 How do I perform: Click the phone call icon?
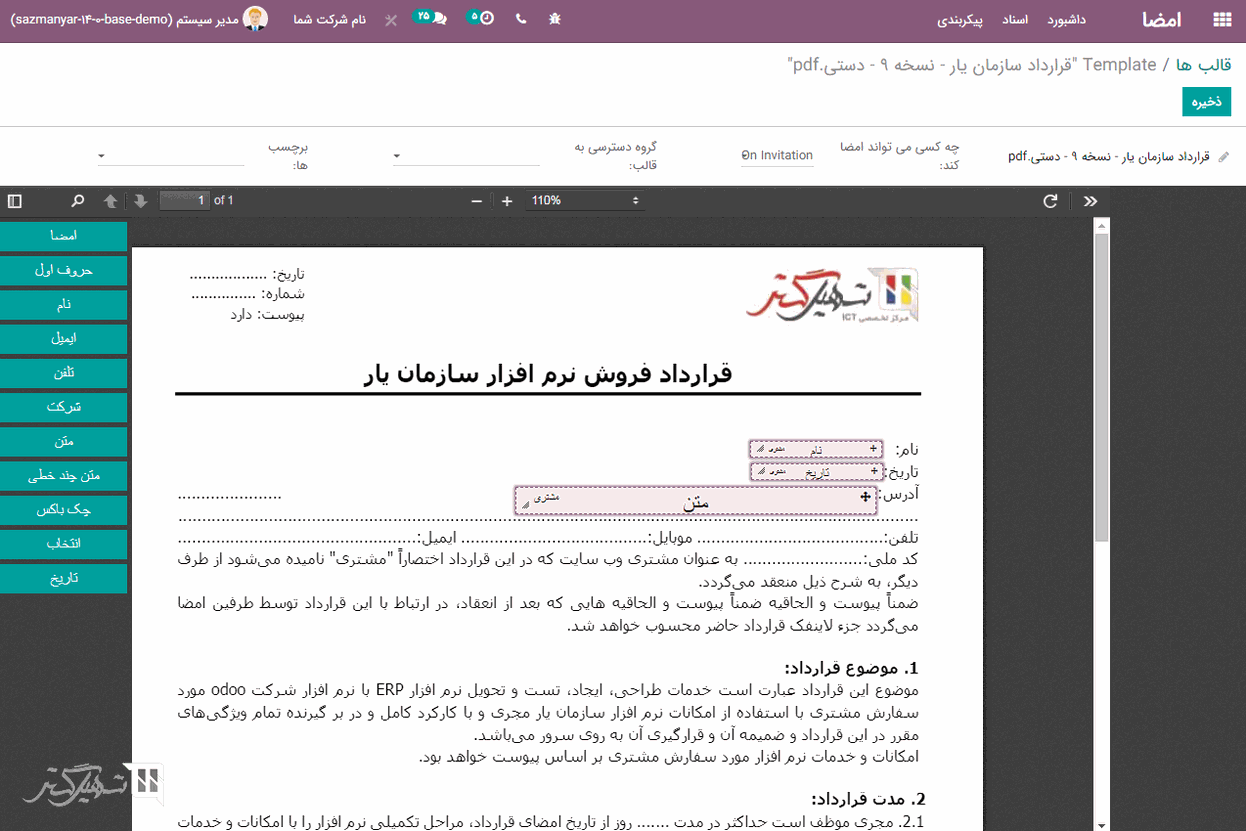click(x=521, y=19)
